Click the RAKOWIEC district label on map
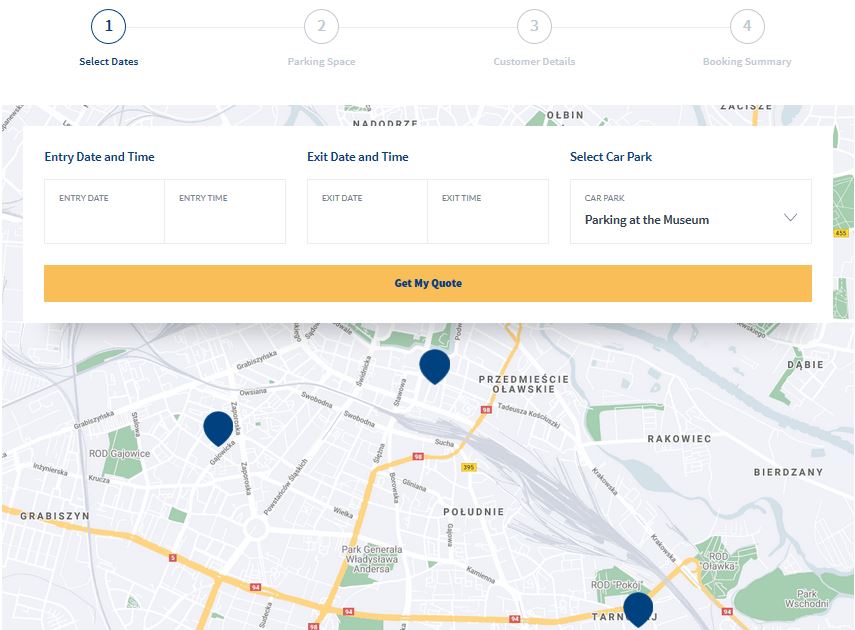This screenshot has height=630, width=855. coord(679,439)
